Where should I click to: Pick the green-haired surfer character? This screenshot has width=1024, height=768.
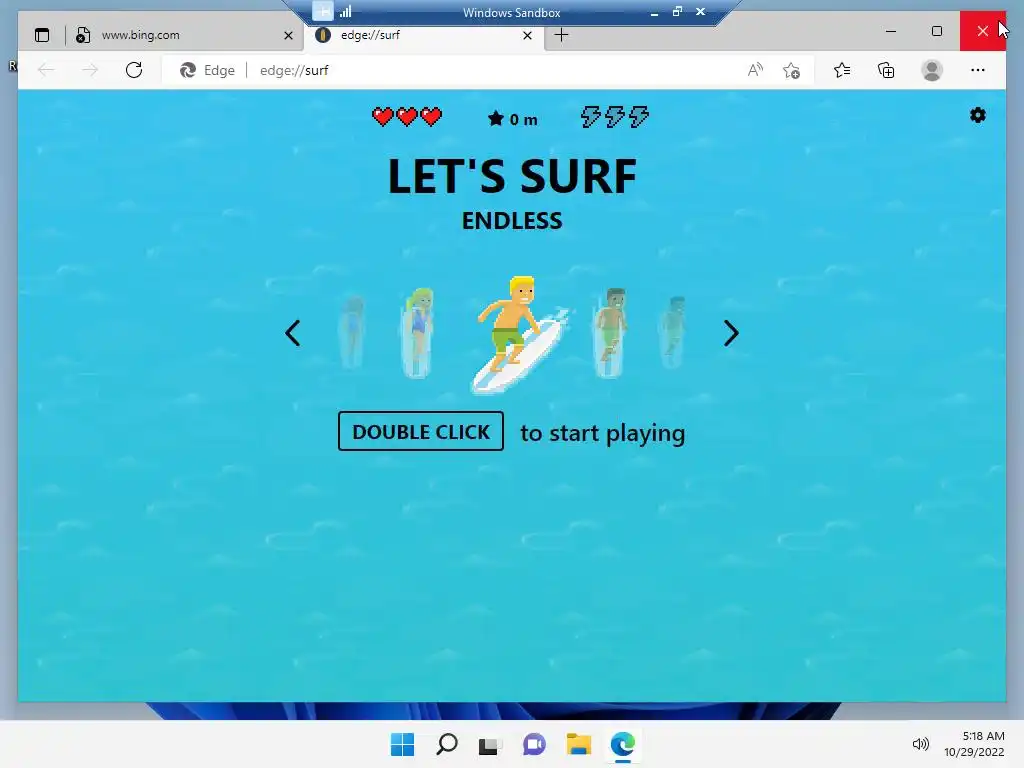tap(418, 333)
